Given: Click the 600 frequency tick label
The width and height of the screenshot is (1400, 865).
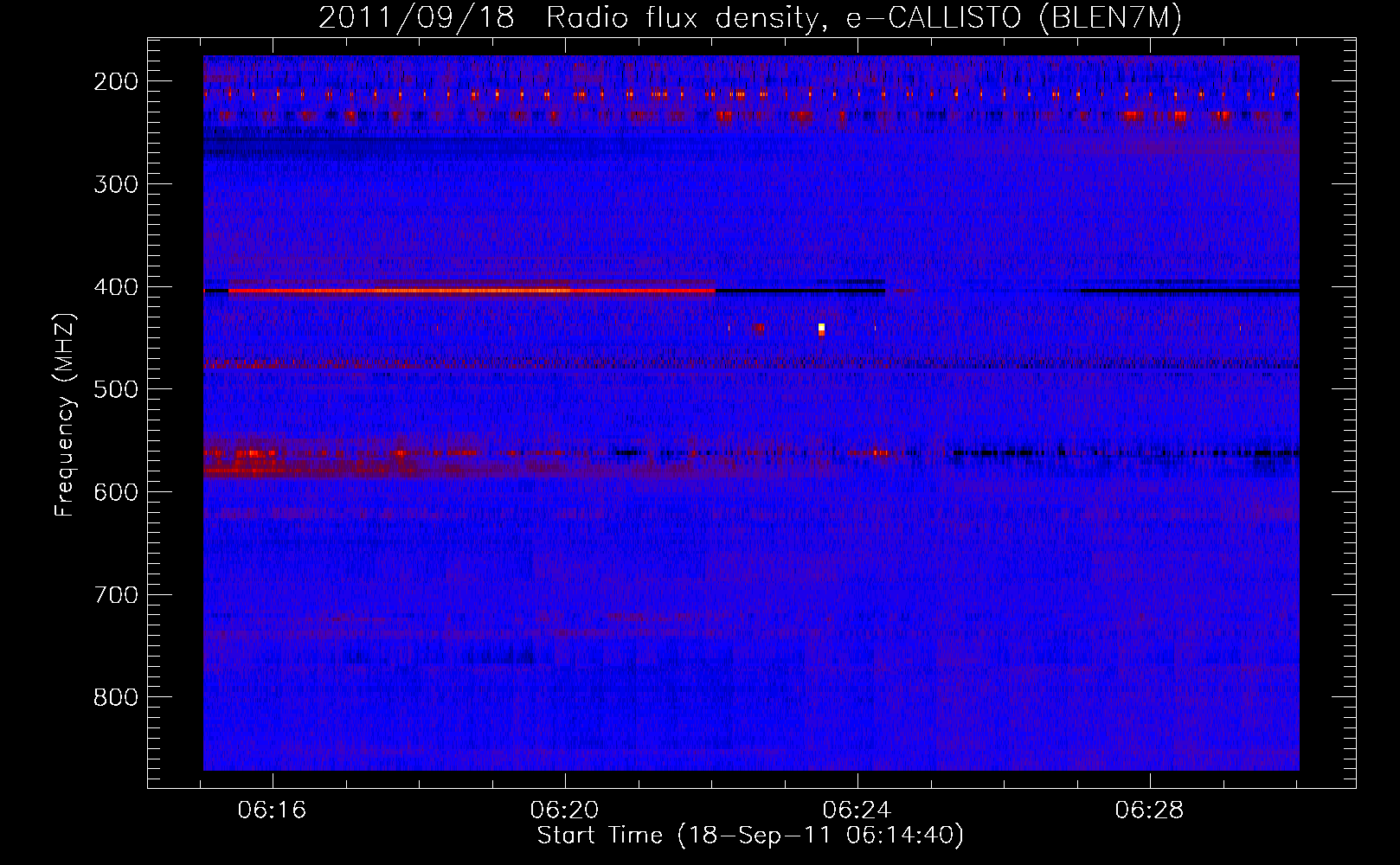Looking at the screenshot, I should pyautogui.click(x=116, y=492).
